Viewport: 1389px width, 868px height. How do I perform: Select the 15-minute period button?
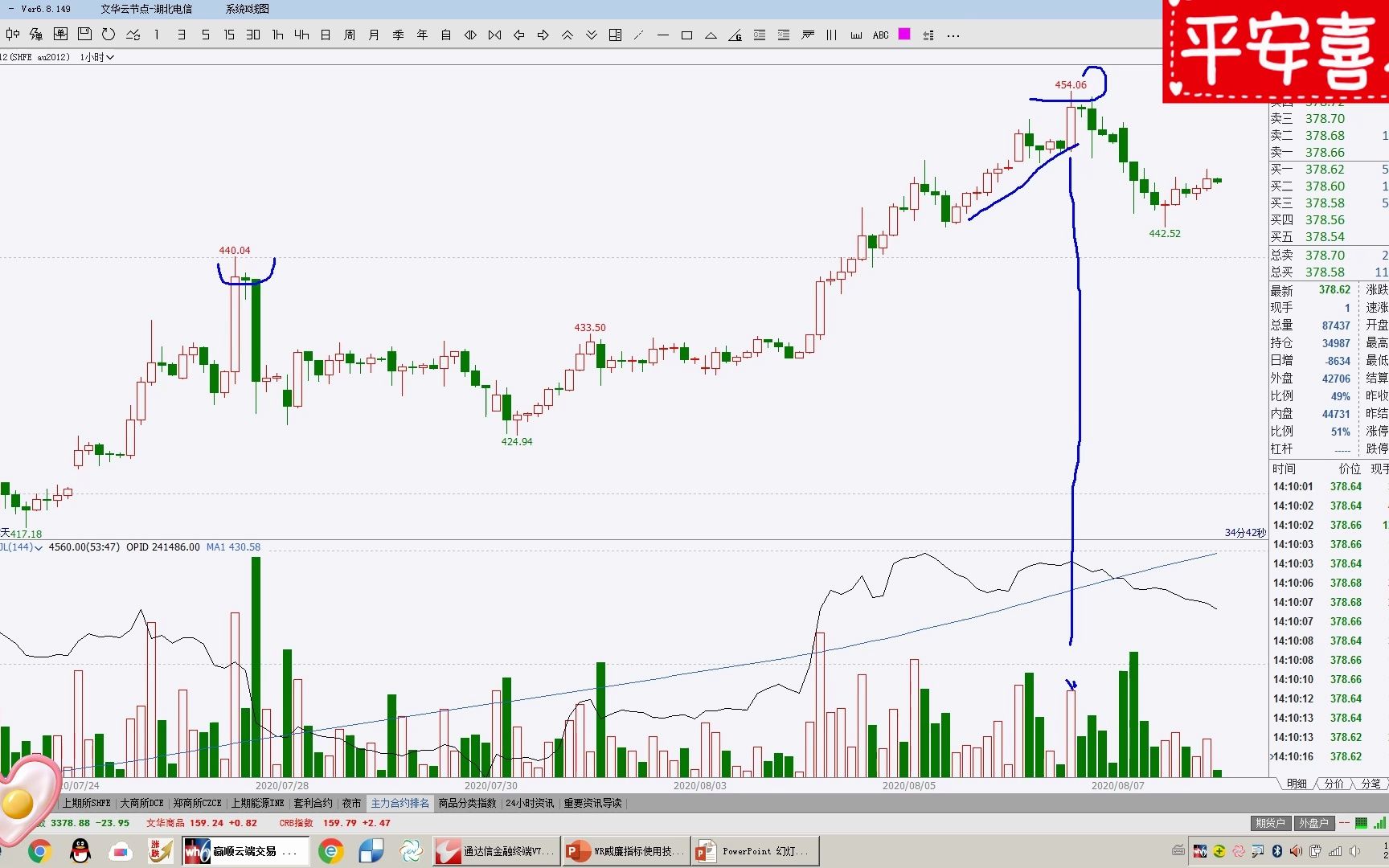pos(229,35)
